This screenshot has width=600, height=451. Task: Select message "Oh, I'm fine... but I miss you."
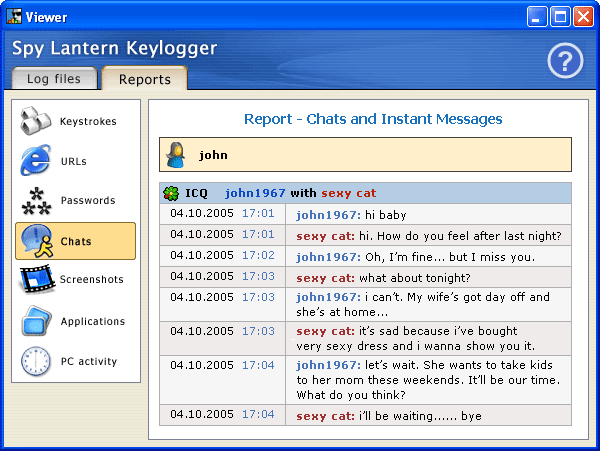(x=450, y=257)
